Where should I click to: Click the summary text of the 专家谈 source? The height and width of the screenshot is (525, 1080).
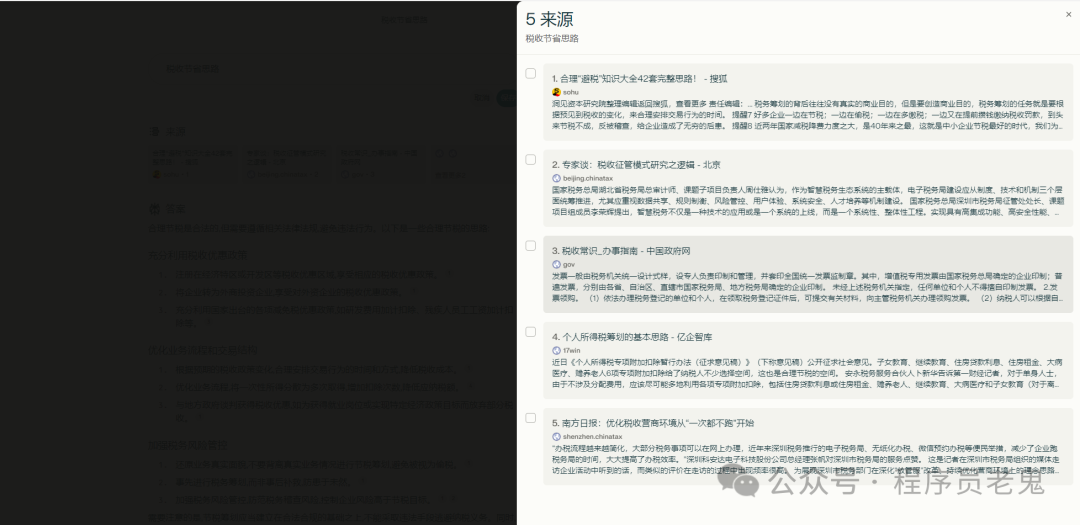[807, 200]
